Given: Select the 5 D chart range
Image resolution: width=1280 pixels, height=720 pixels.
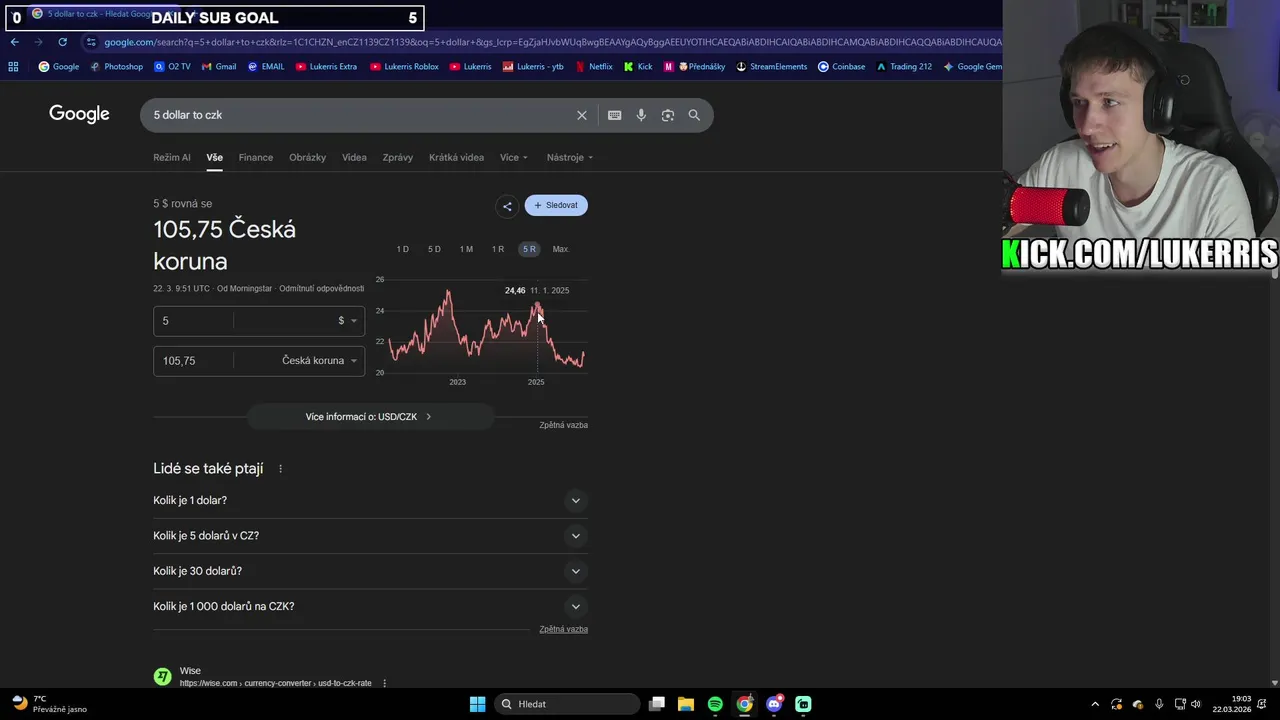Looking at the screenshot, I should (434, 249).
